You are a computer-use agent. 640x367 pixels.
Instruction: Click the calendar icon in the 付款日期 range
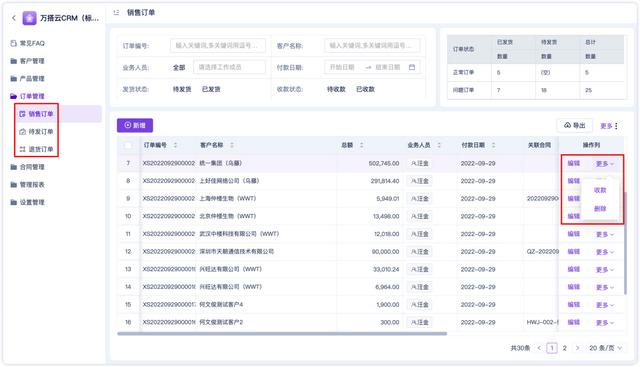click(x=412, y=67)
